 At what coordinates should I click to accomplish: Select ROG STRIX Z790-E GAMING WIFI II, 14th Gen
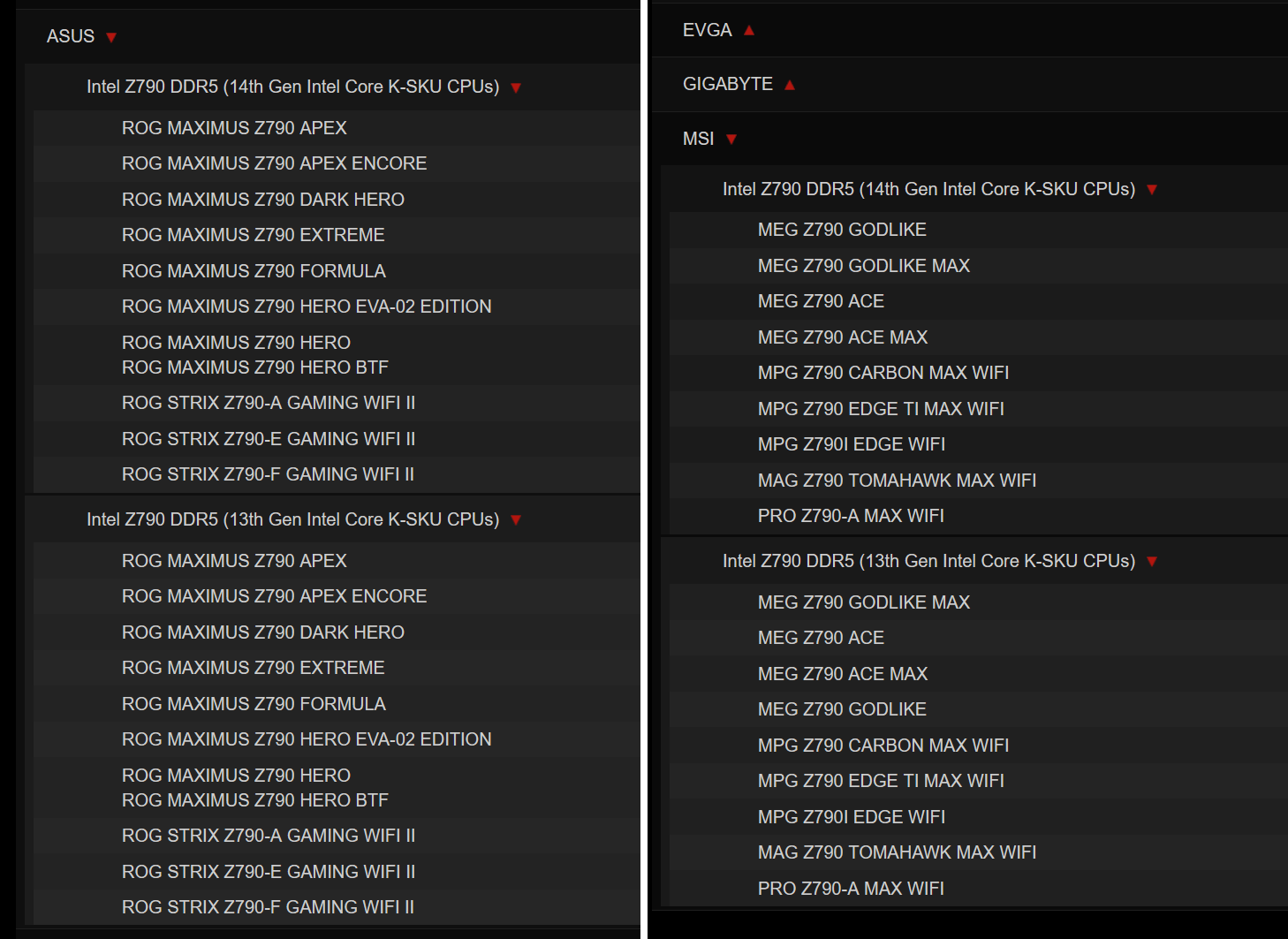(269, 439)
